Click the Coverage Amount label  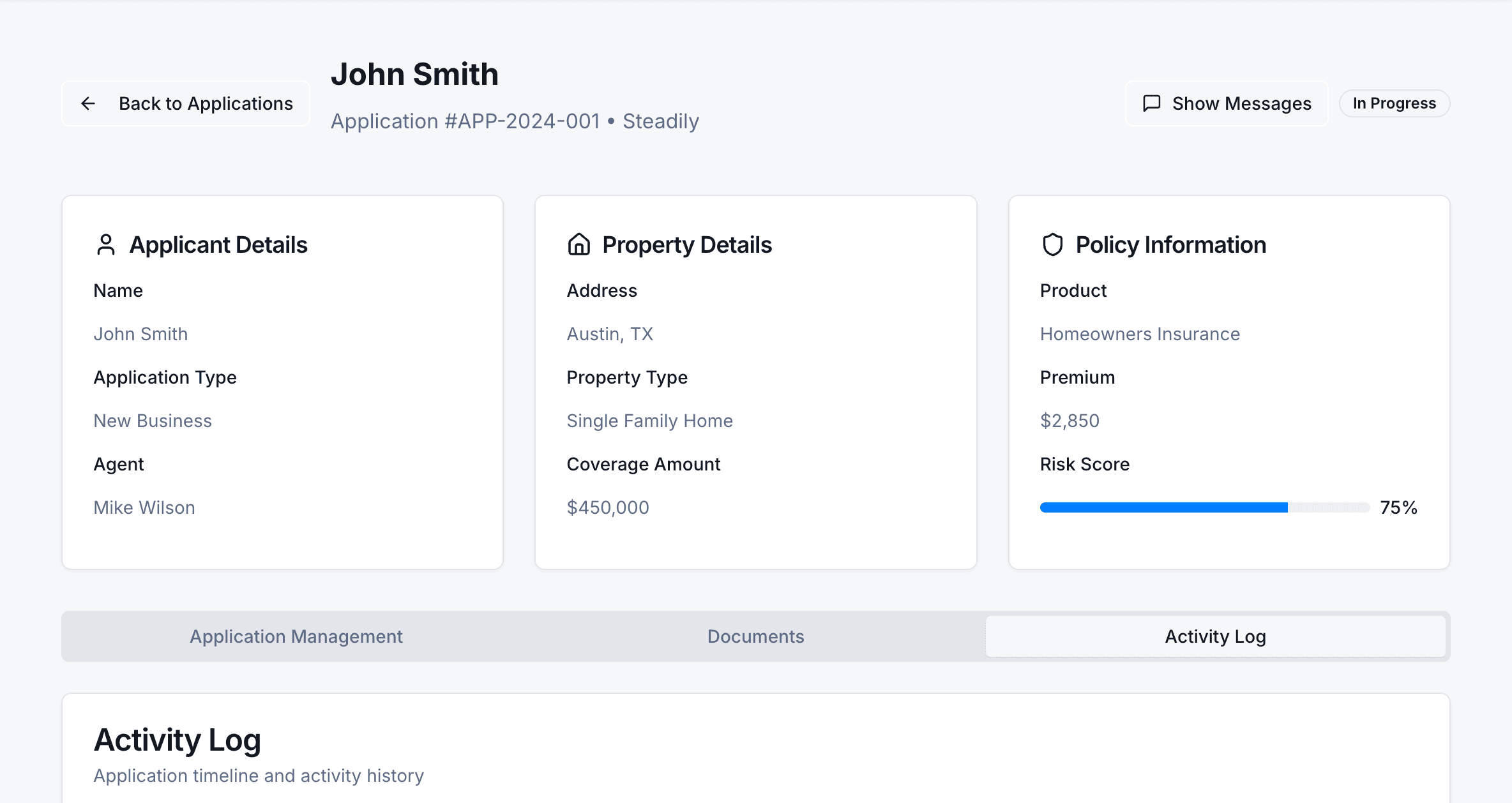(x=644, y=464)
